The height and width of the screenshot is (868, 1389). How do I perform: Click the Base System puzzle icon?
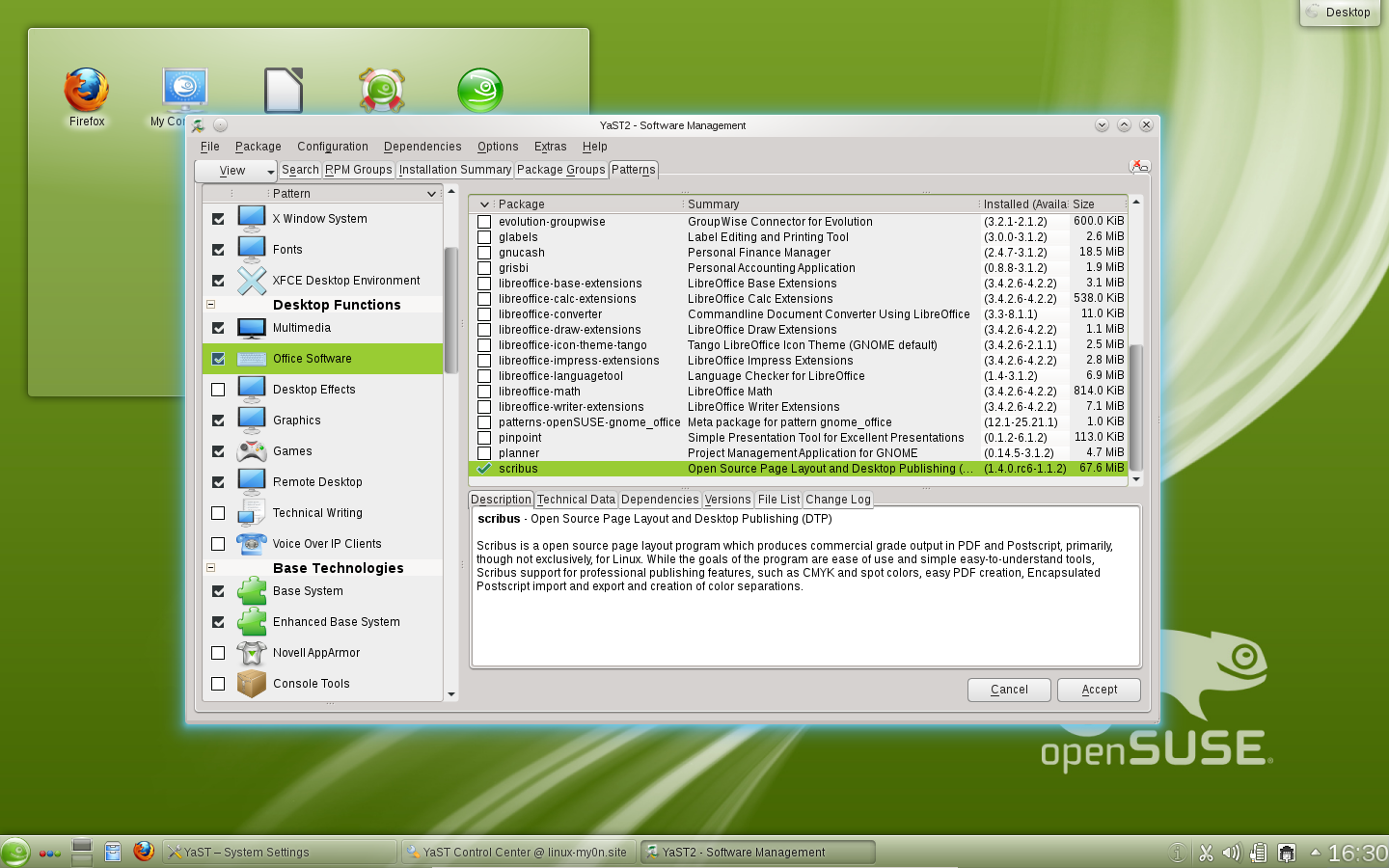[252, 591]
